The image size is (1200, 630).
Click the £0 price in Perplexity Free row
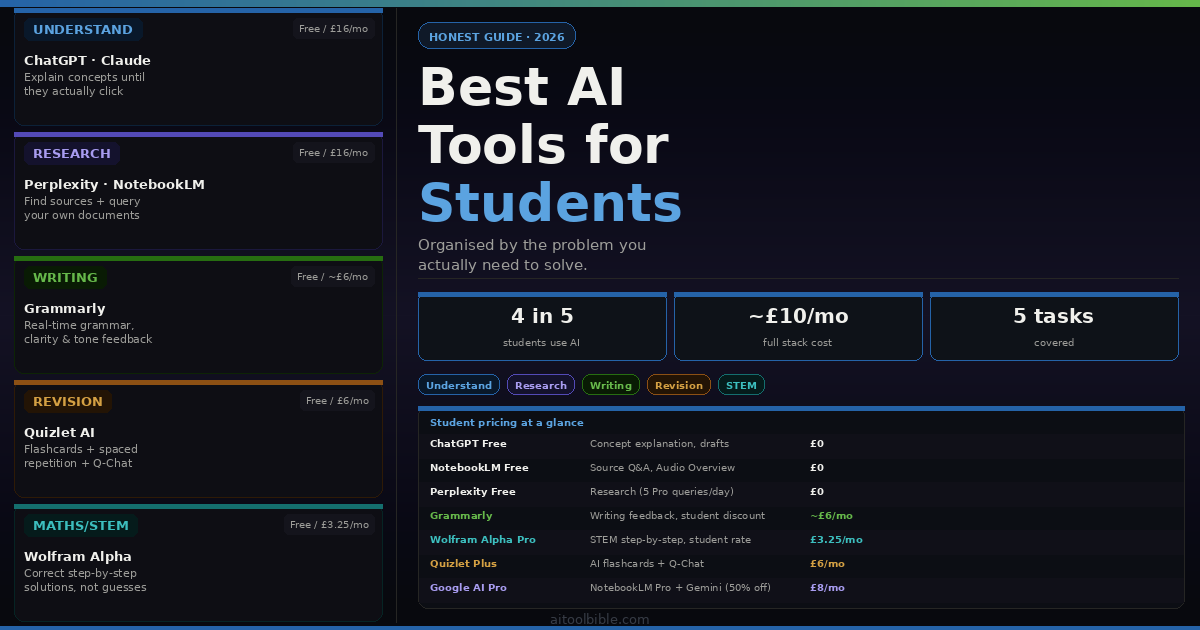(x=817, y=492)
